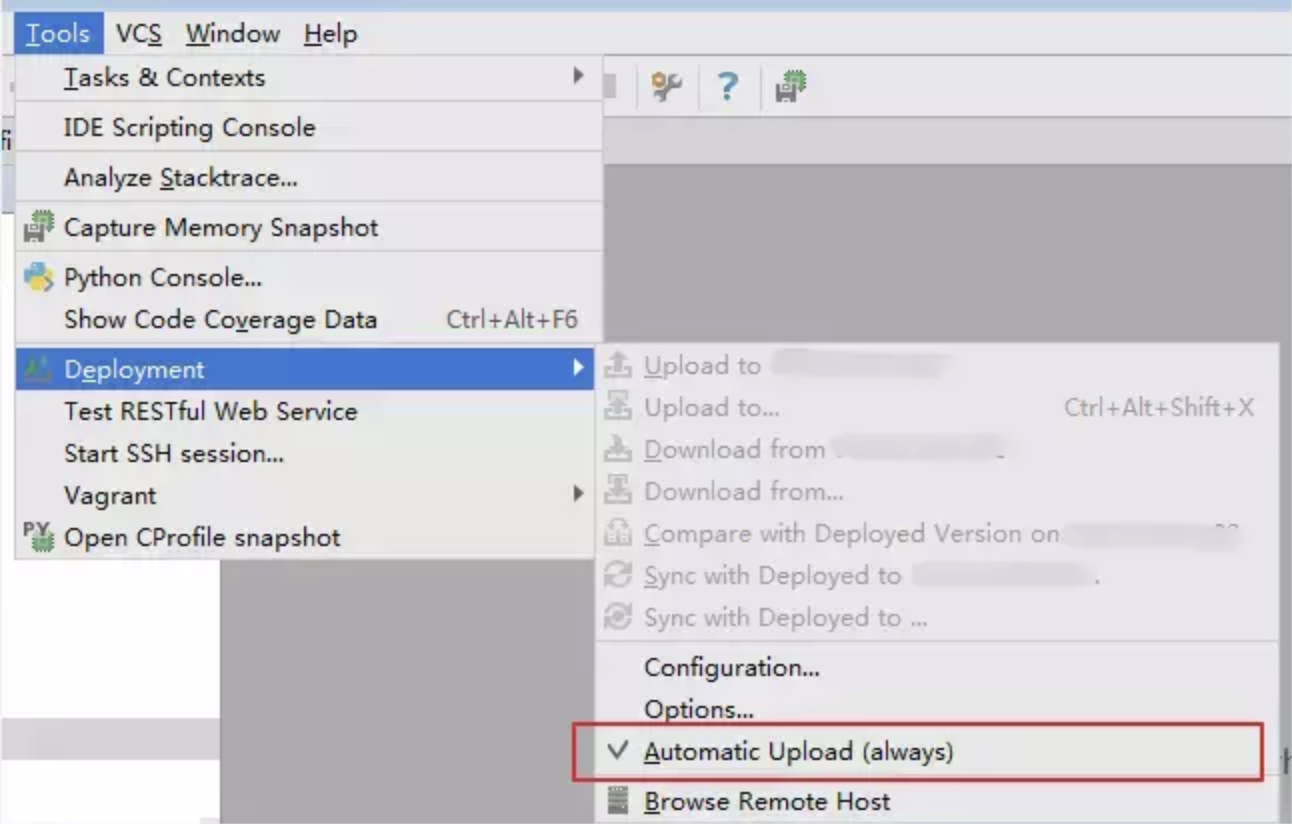Open deployment Configuration... dialog
1292x824 pixels.
coord(732,667)
